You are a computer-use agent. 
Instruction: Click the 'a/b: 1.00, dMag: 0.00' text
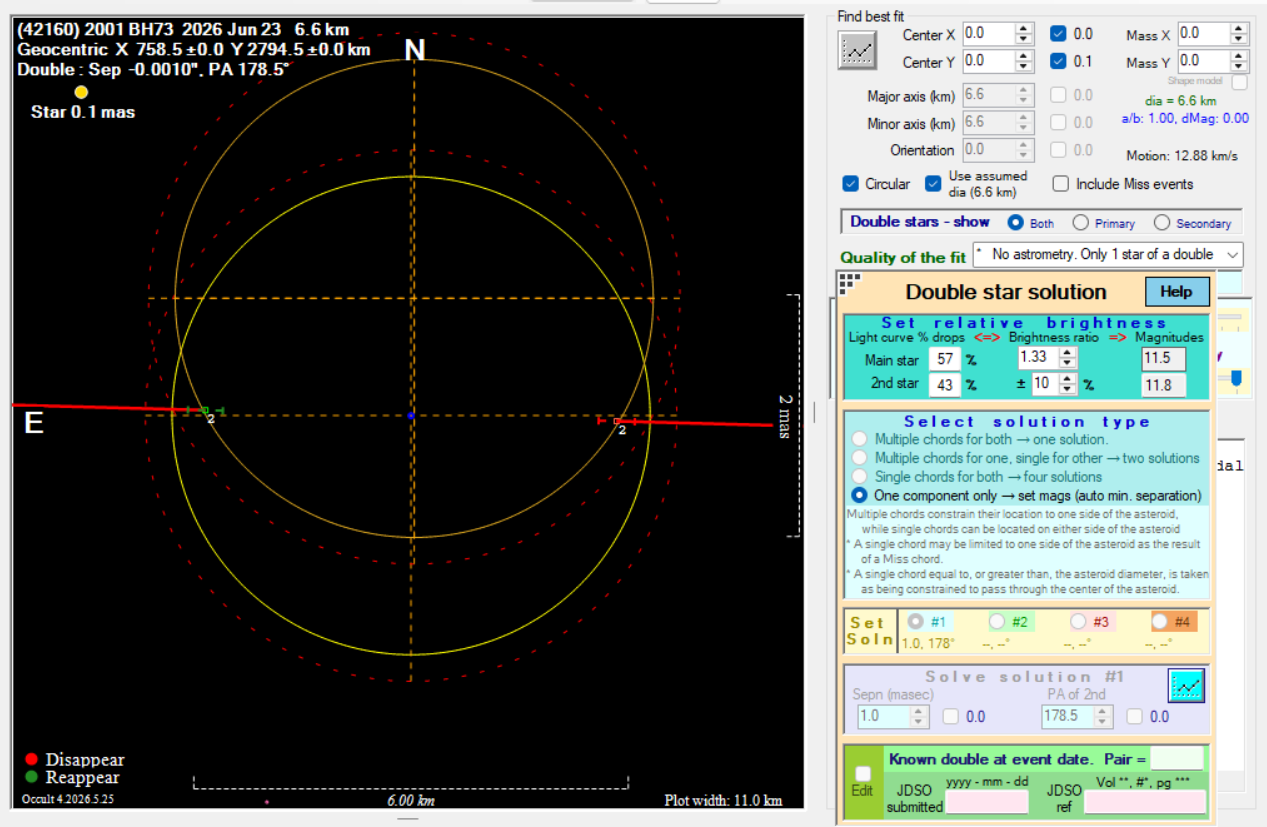coord(1185,118)
